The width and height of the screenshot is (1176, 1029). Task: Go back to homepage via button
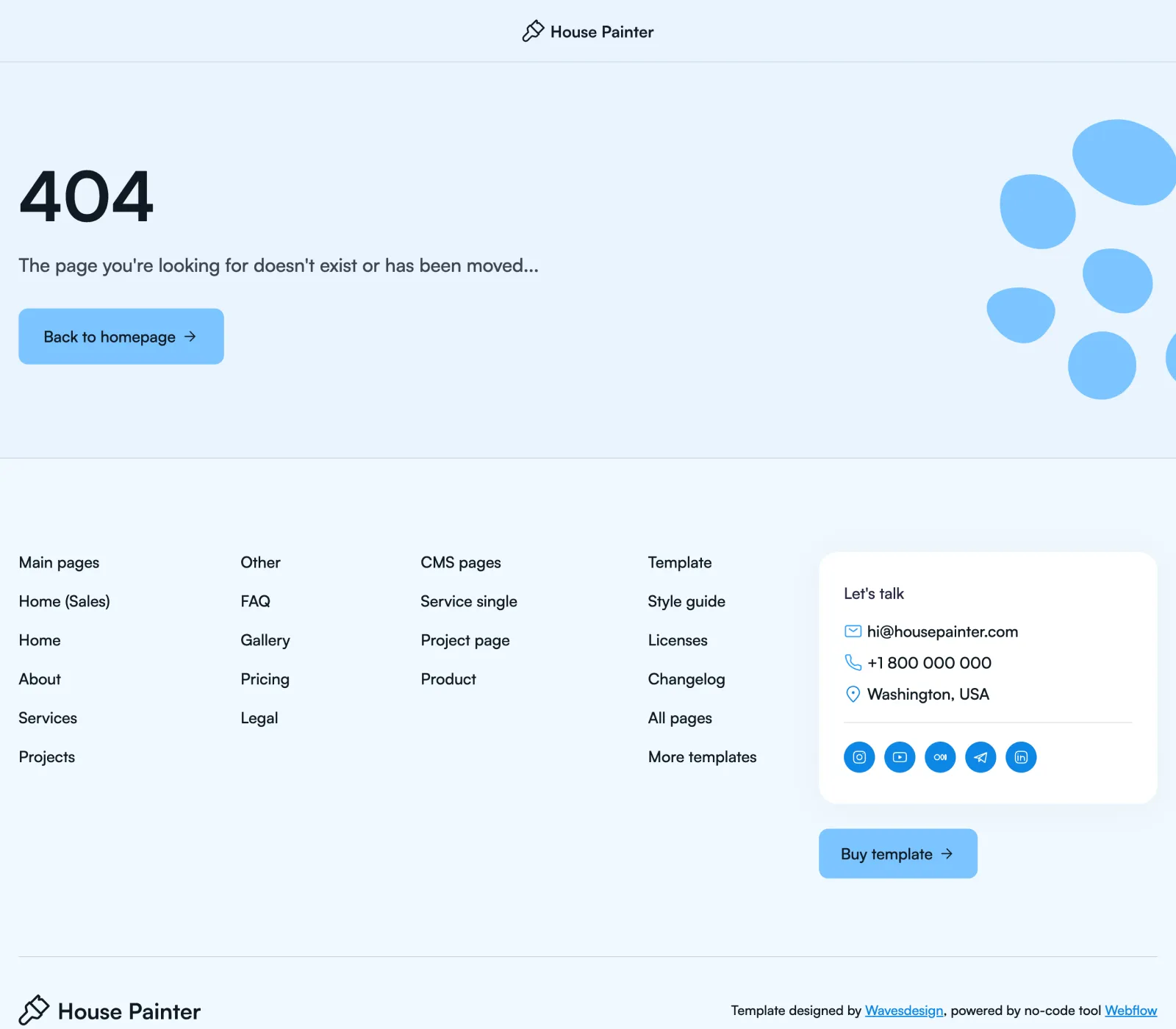[x=121, y=337]
